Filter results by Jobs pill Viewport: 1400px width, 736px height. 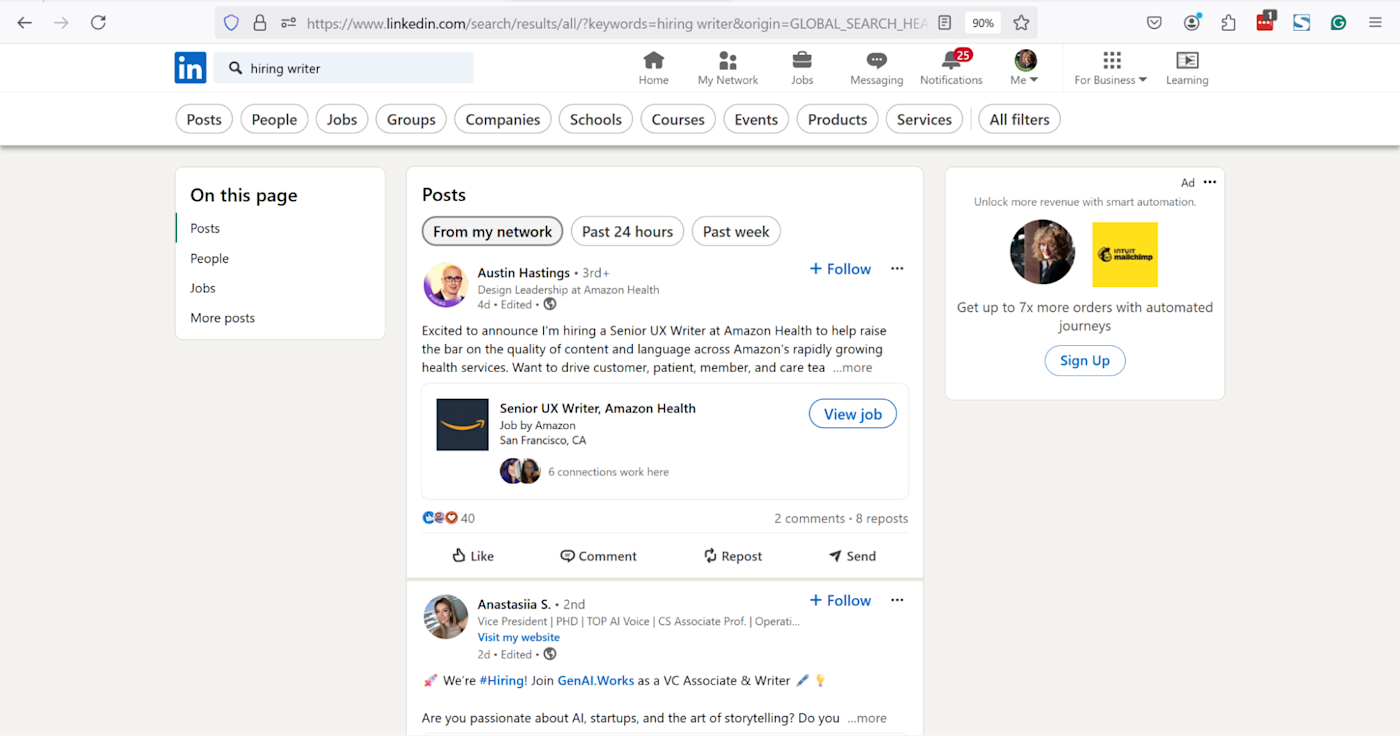point(342,119)
